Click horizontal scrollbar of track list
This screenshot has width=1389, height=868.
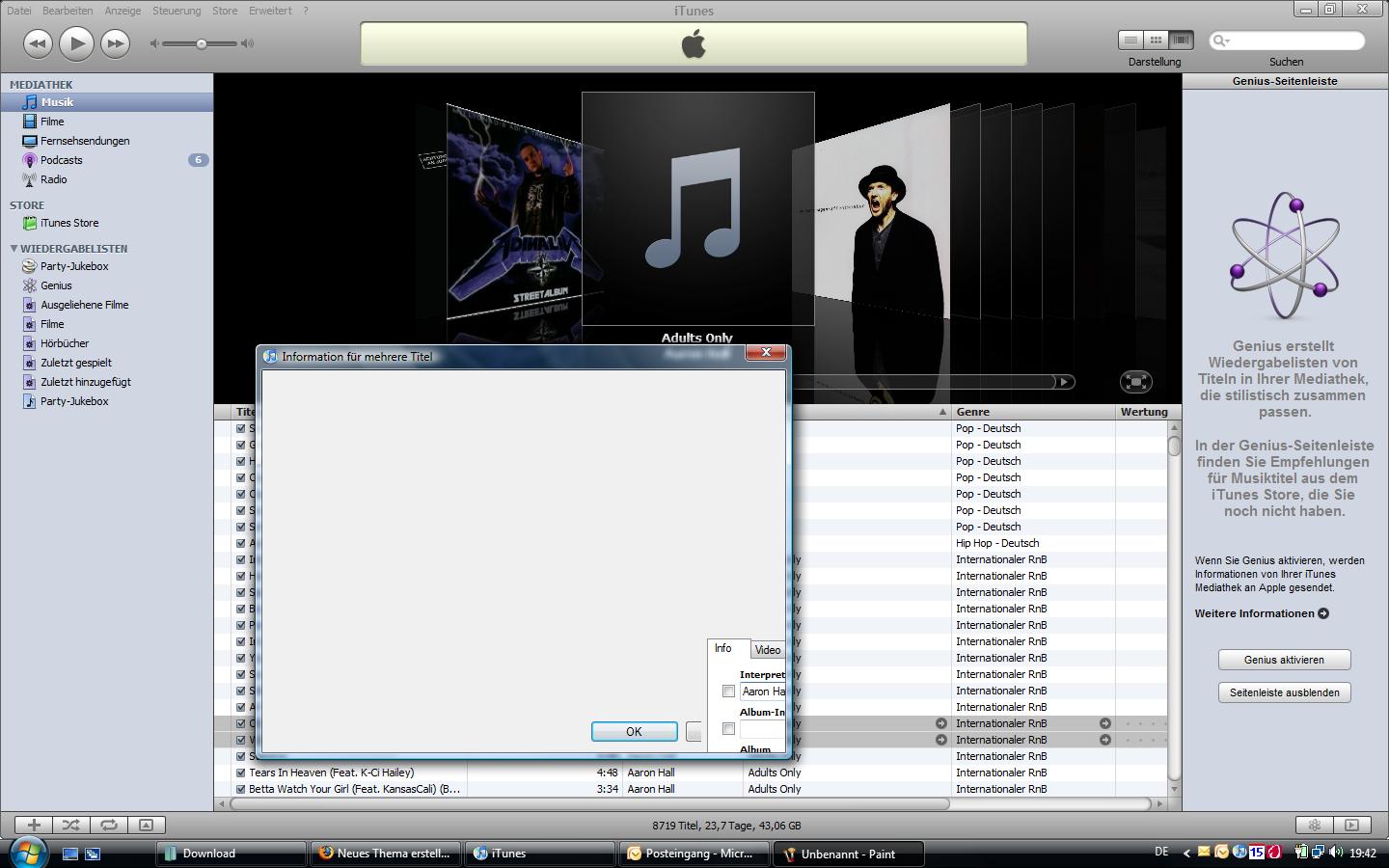point(590,803)
